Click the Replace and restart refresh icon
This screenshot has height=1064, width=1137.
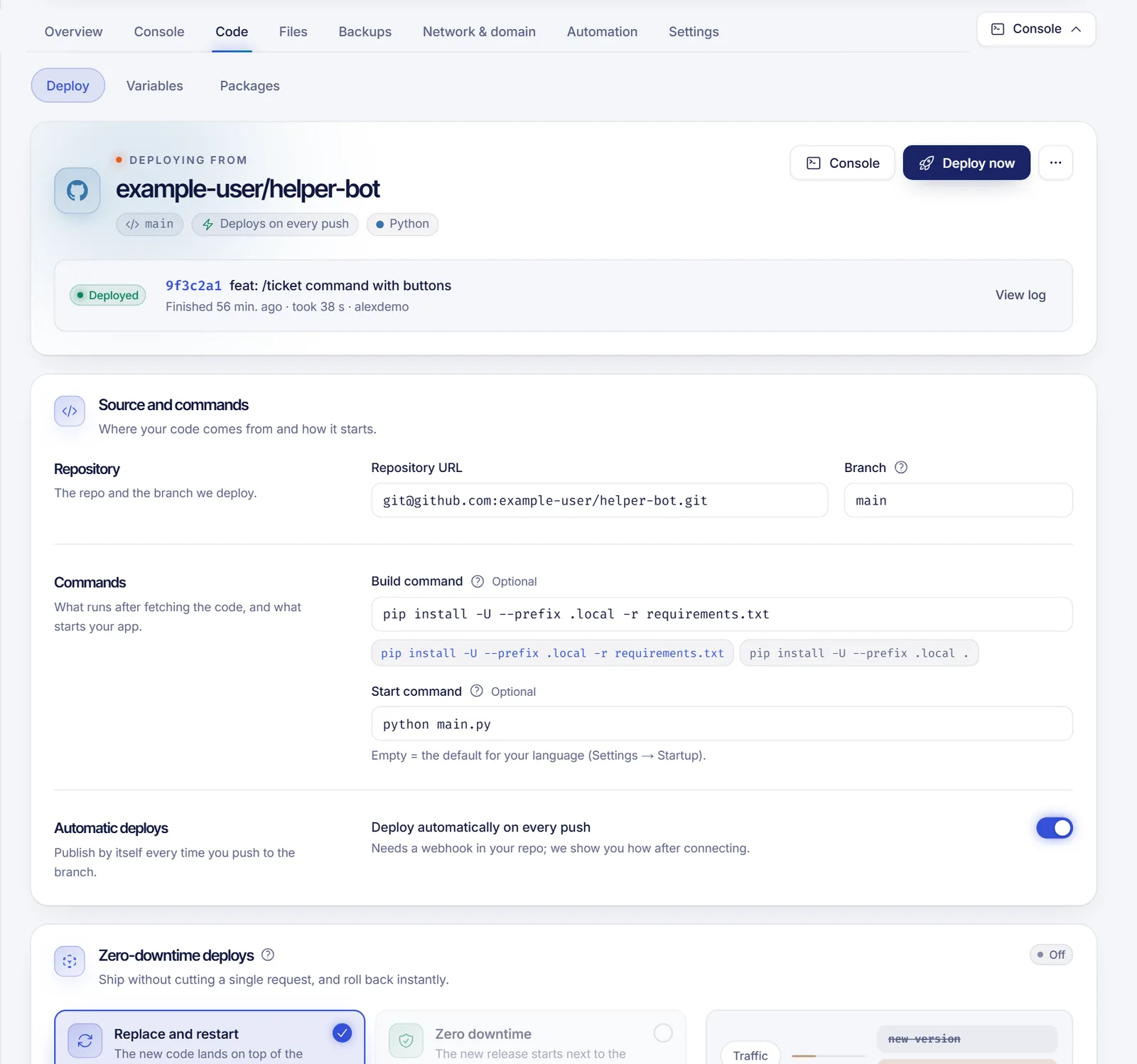coord(85,1041)
